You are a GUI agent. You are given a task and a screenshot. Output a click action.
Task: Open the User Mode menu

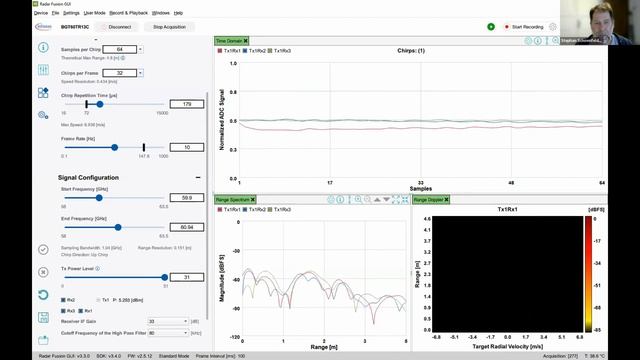(95, 13)
